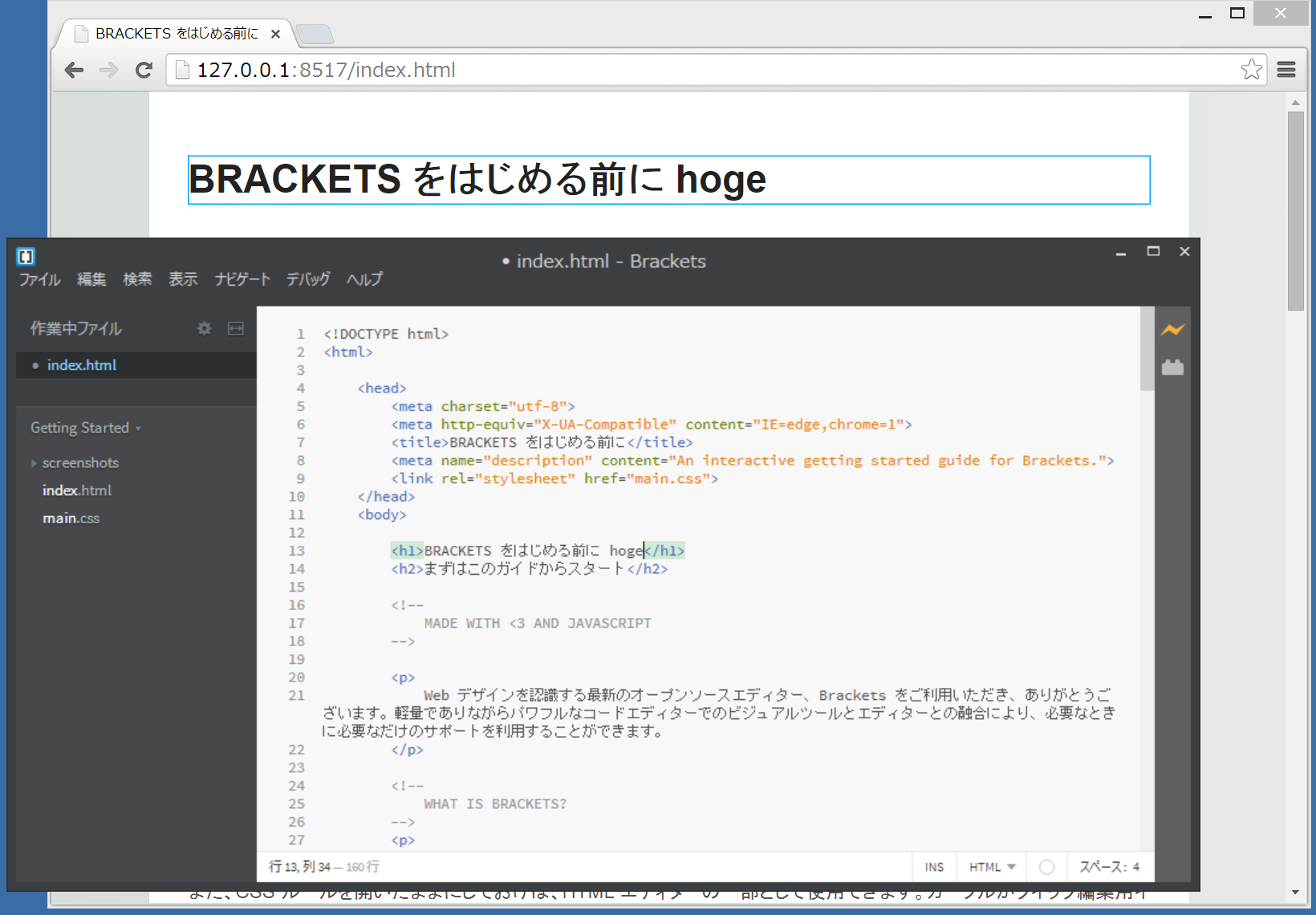Click the Chrome address bar URL
Viewport: 1316px width, 915px height.
point(326,71)
